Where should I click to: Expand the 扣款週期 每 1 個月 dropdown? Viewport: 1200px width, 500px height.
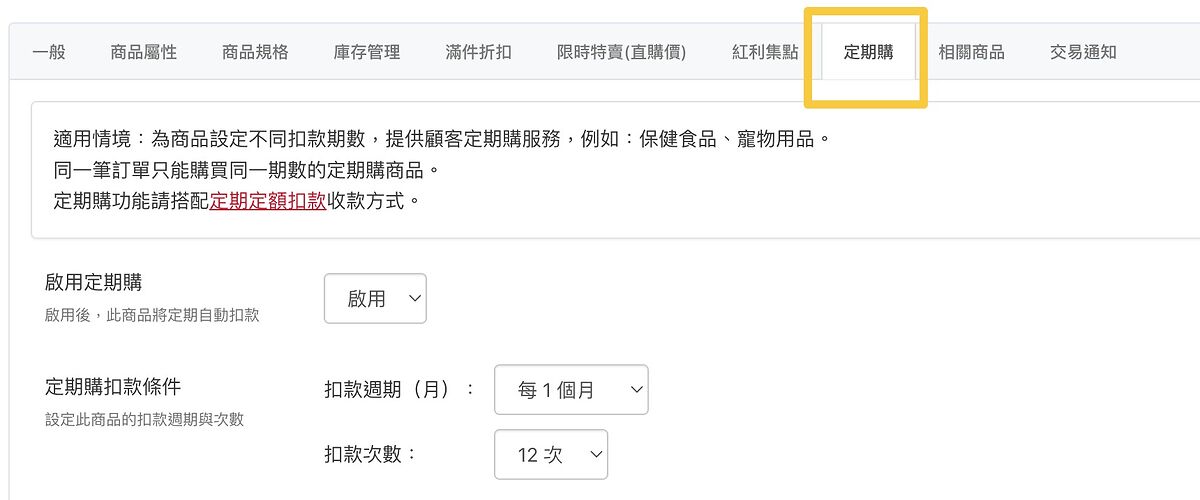[571, 390]
